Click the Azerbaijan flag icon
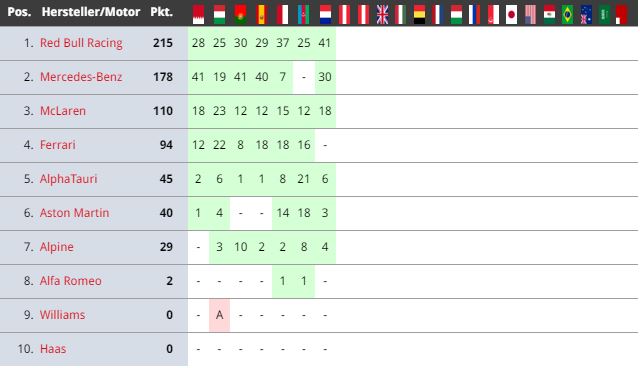The image size is (640, 368). pyautogui.click(x=304, y=15)
